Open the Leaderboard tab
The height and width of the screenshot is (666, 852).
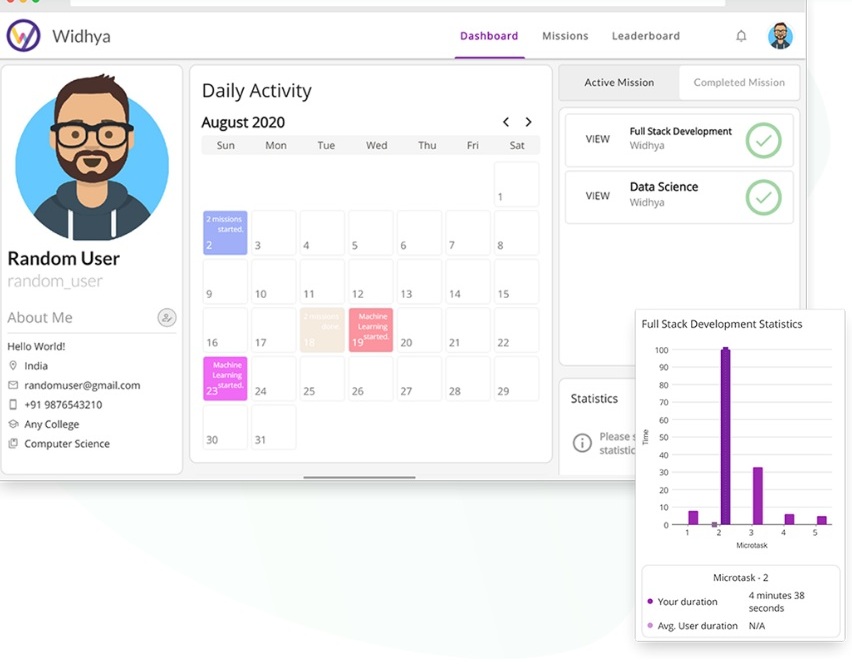[x=646, y=36]
